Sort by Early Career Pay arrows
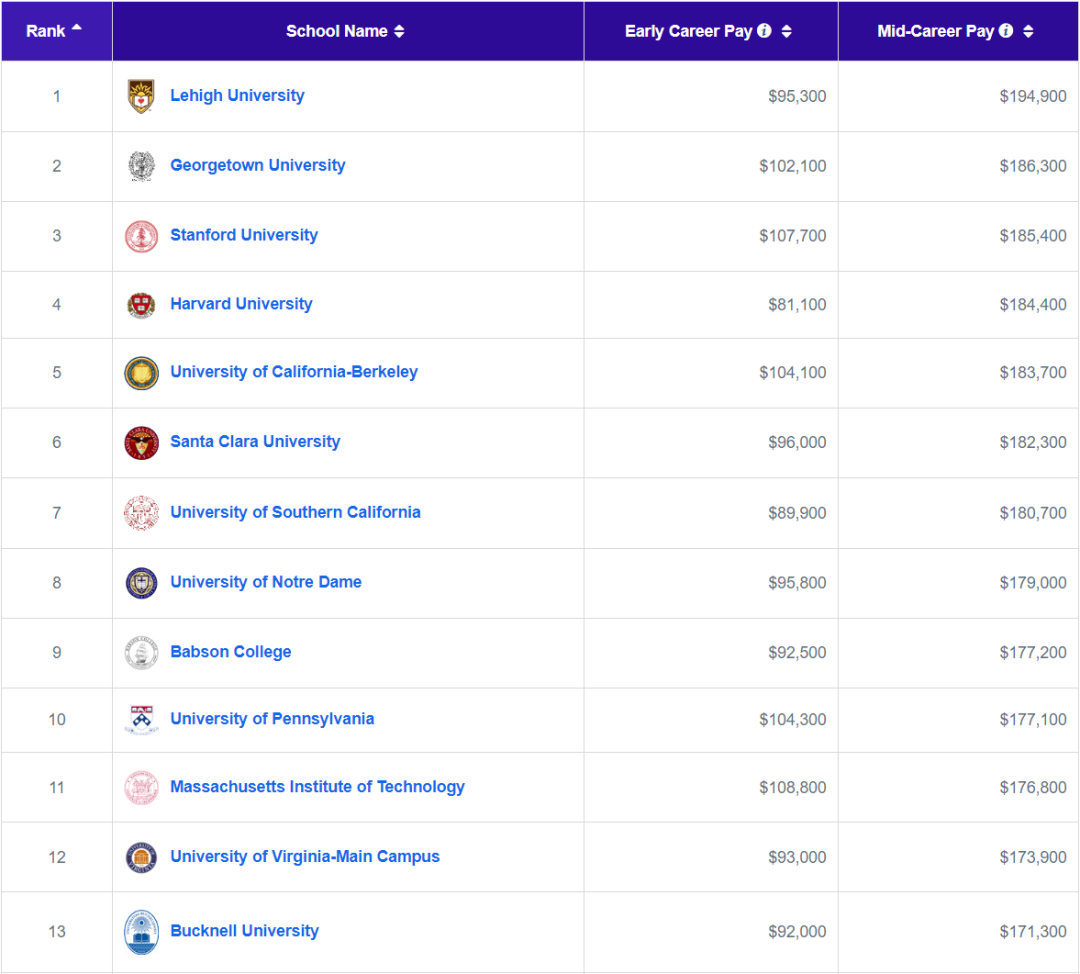This screenshot has height=974, width=1080. tap(786, 32)
